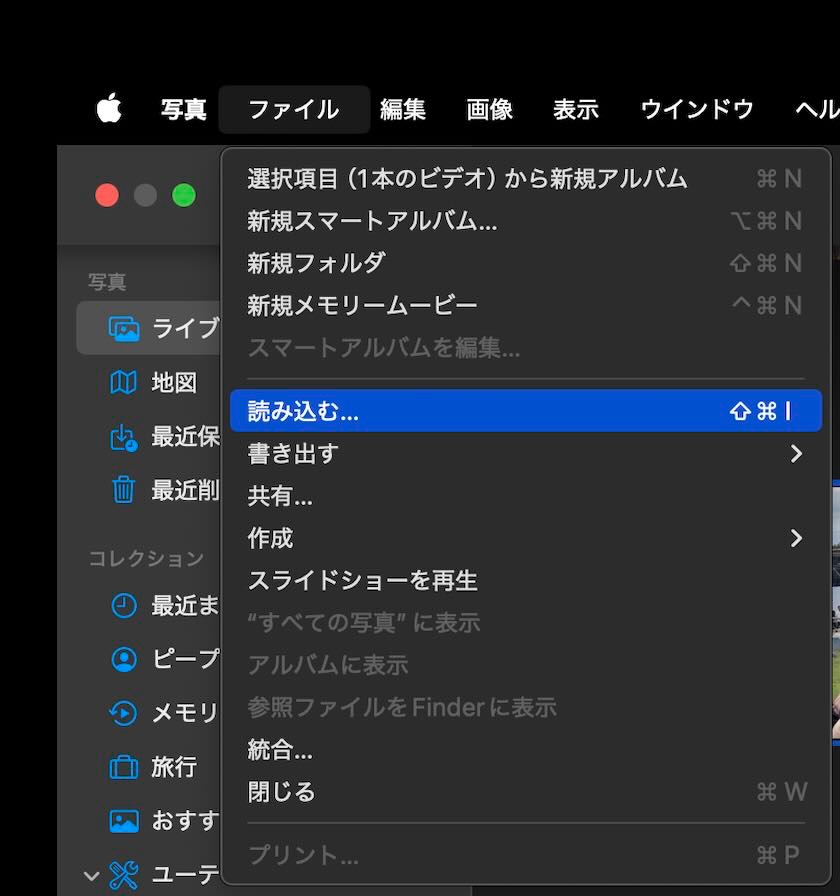Choose 新規スマートアルバム… menu item
Screen dimensions: 840x896
click(526, 221)
